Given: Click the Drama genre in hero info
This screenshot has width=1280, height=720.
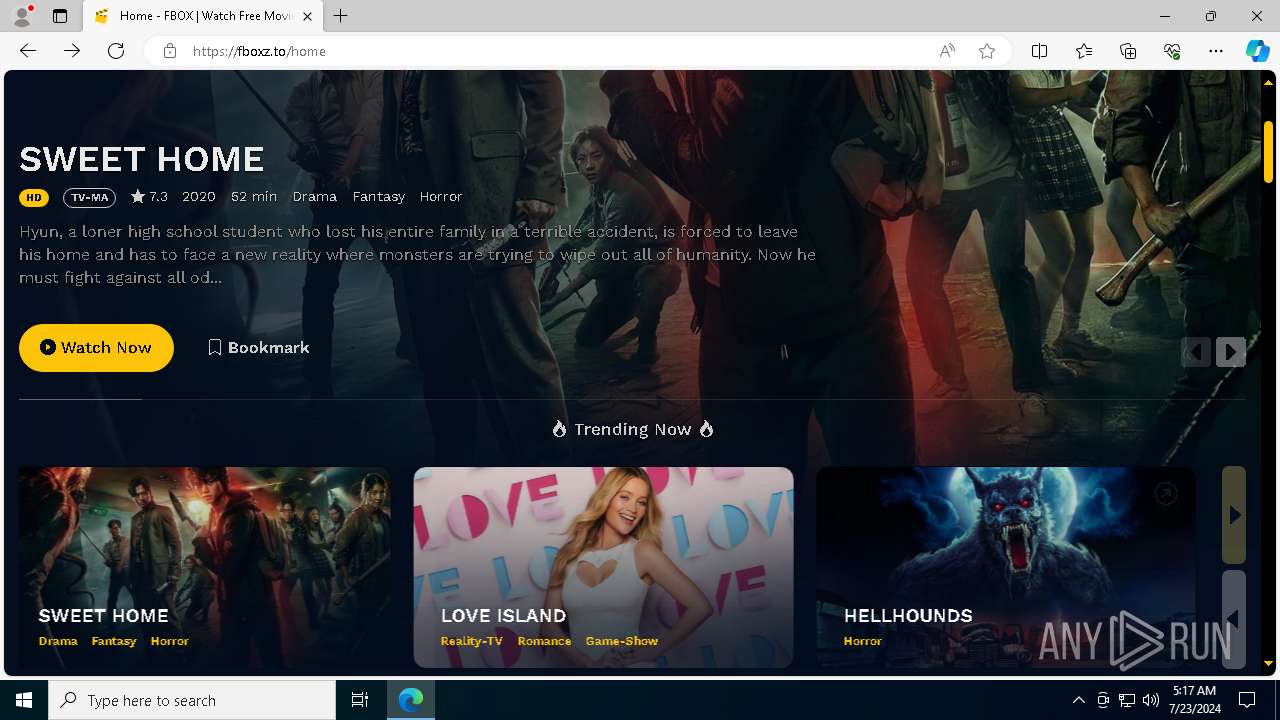Looking at the screenshot, I should pyautogui.click(x=315, y=197).
